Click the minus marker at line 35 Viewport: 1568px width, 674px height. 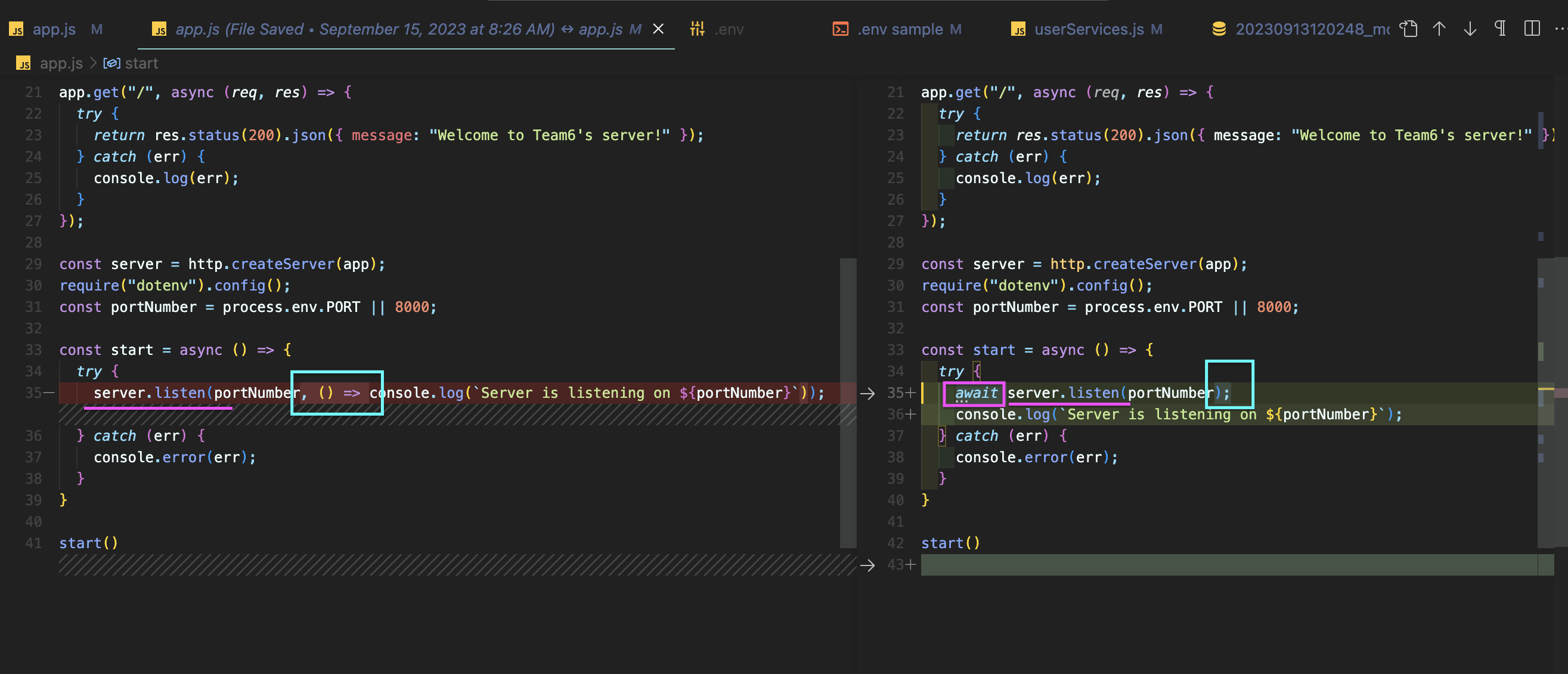coord(49,393)
